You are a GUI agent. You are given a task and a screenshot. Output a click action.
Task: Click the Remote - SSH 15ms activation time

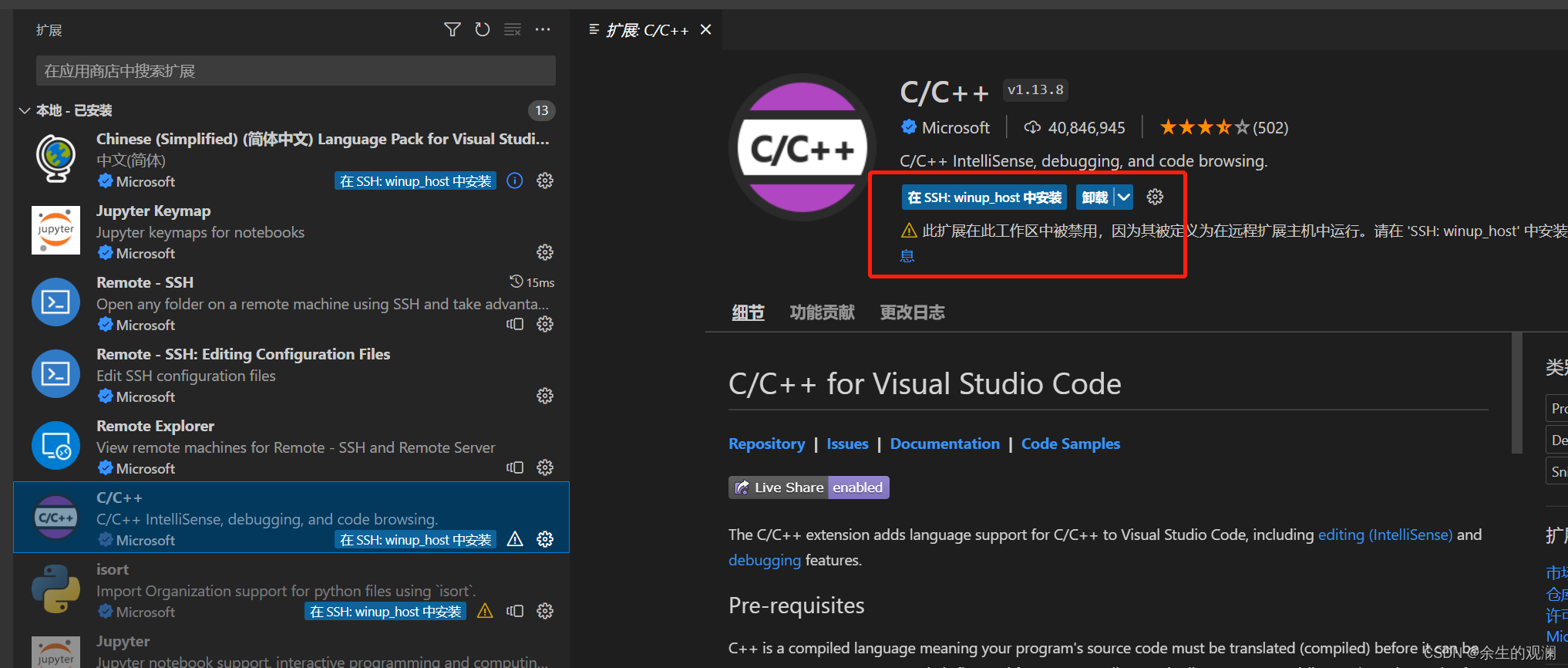click(533, 282)
